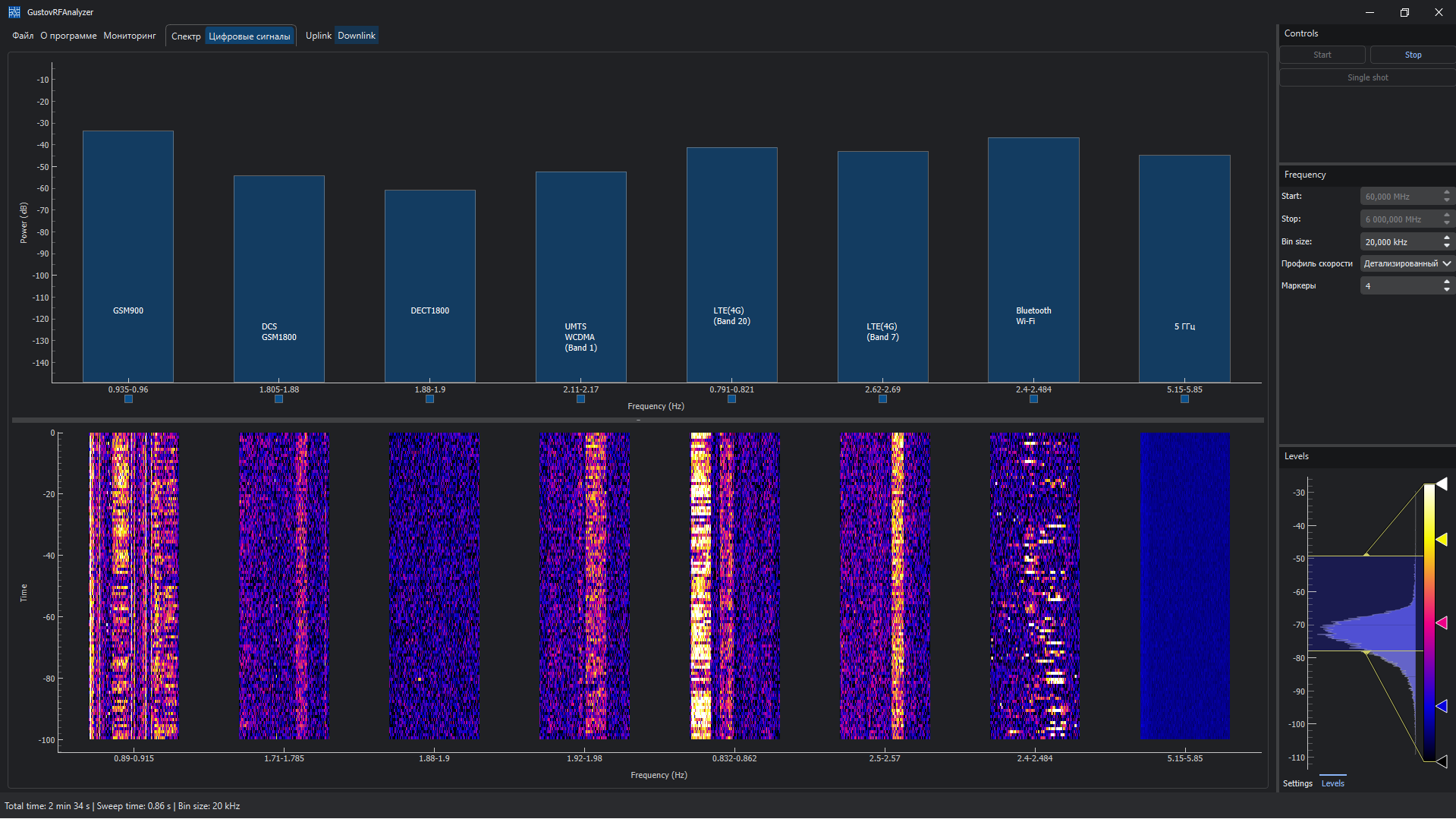
Task: Click the blue triangle gradient marker
Action: (1442, 706)
